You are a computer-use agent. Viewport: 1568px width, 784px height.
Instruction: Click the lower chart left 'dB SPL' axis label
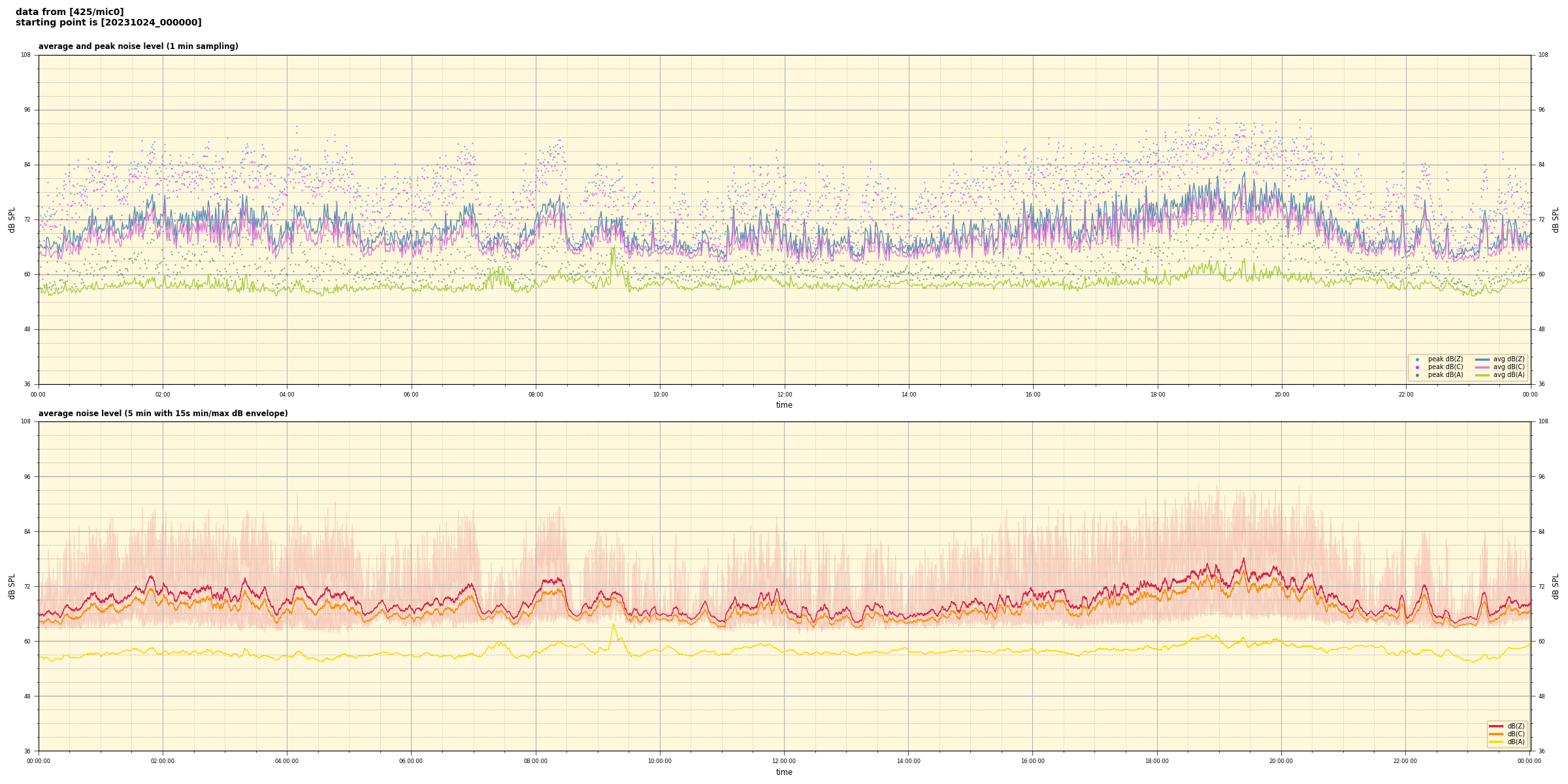[12, 586]
